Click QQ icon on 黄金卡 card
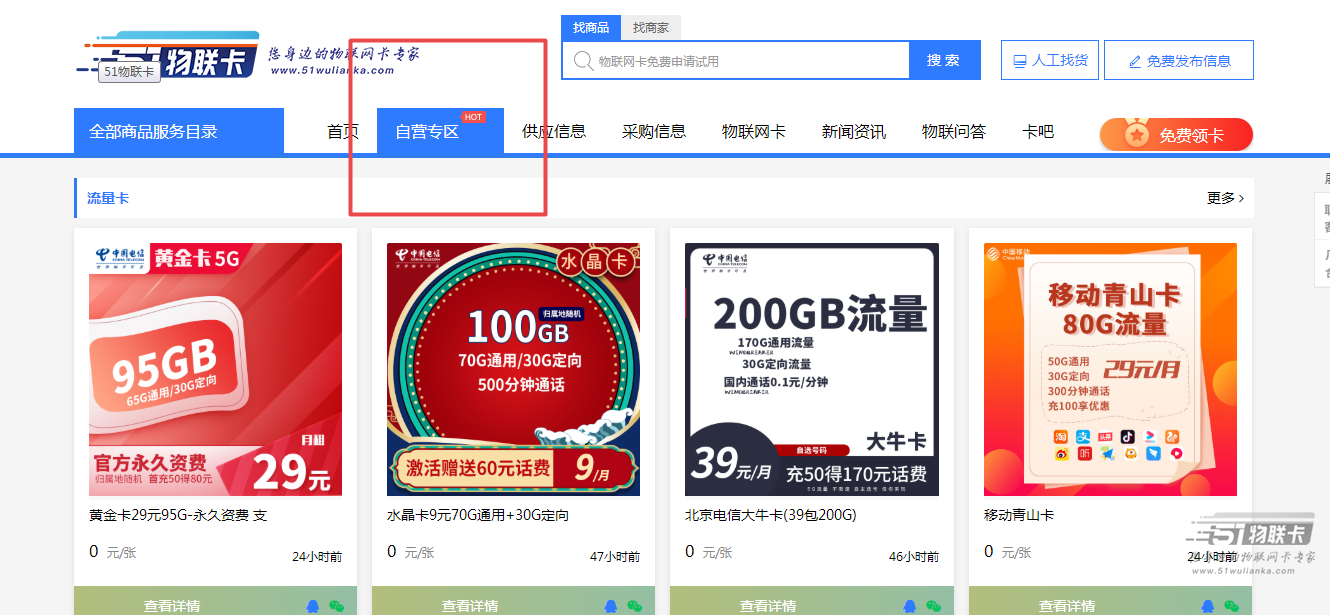Viewport: 1330px width, 615px height. (x=313, y=605)
